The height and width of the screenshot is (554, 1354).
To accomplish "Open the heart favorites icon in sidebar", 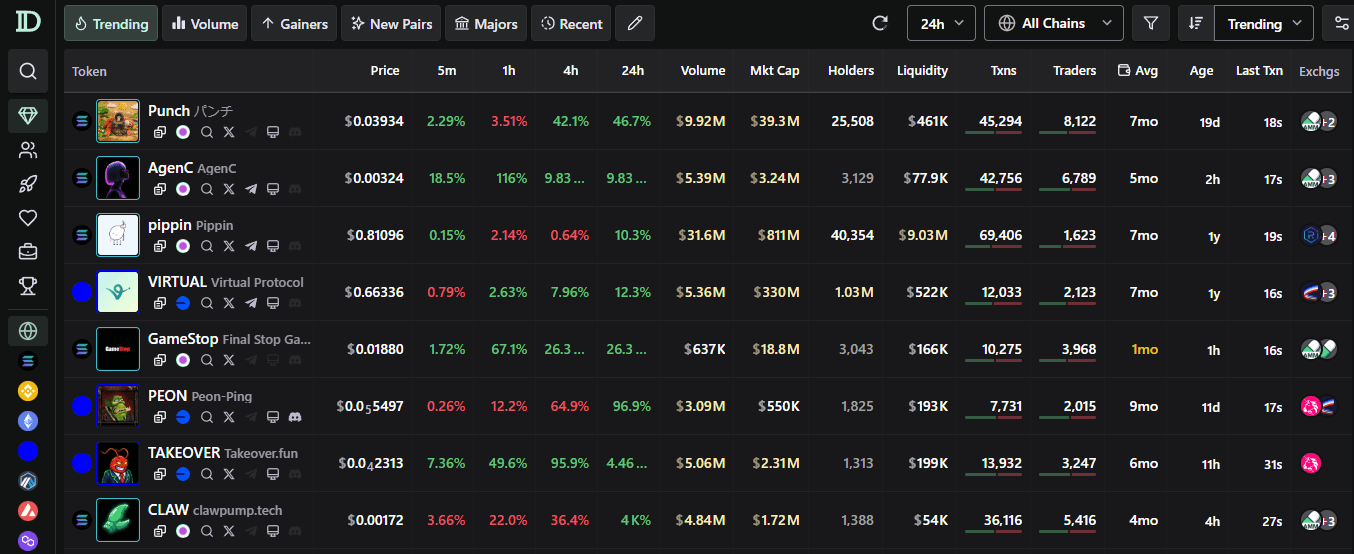I will pyautogui.click(x=28, y=218).
